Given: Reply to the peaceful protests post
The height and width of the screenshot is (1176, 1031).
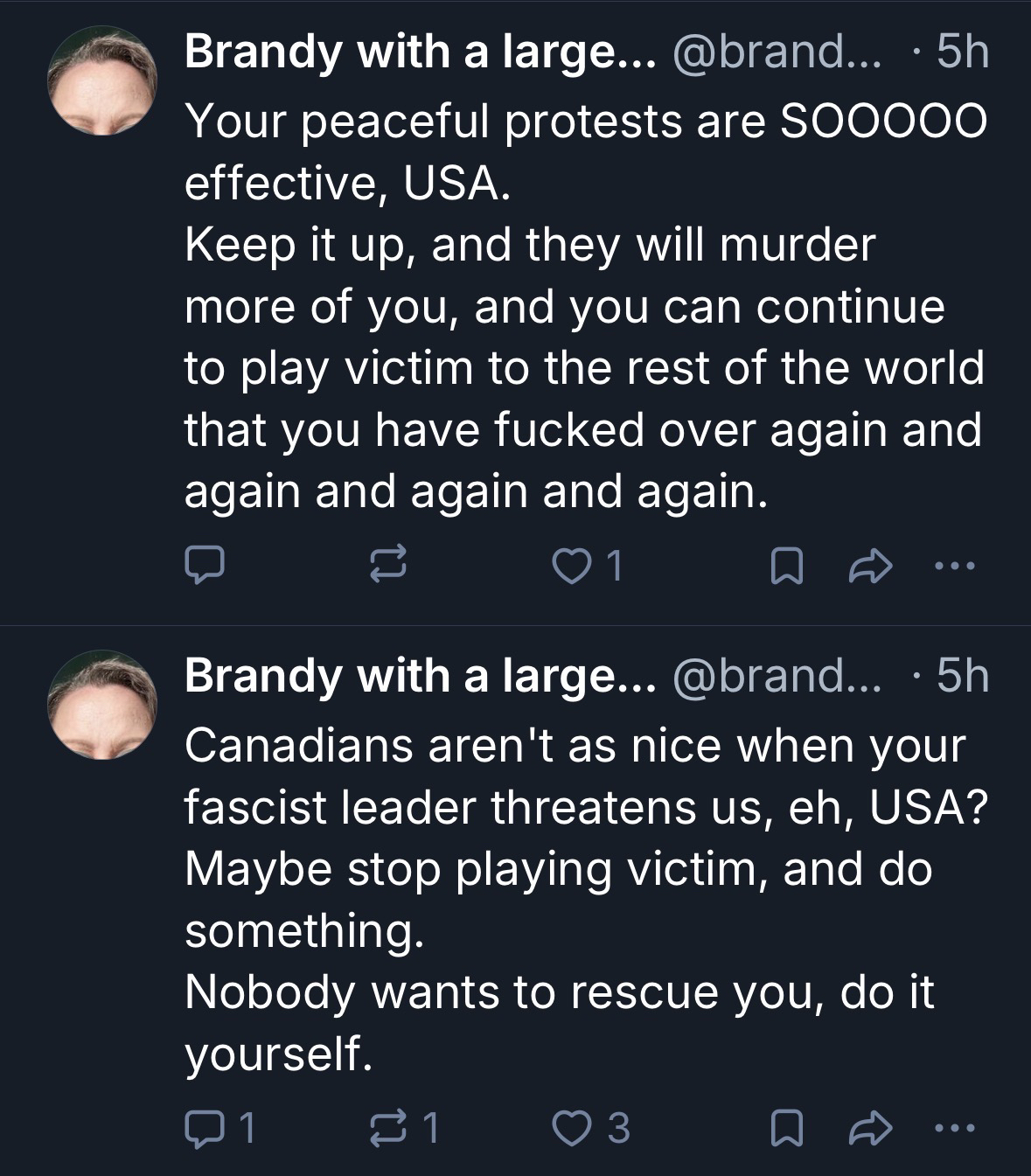Looking at the screenshot, I should coord(206,565).
